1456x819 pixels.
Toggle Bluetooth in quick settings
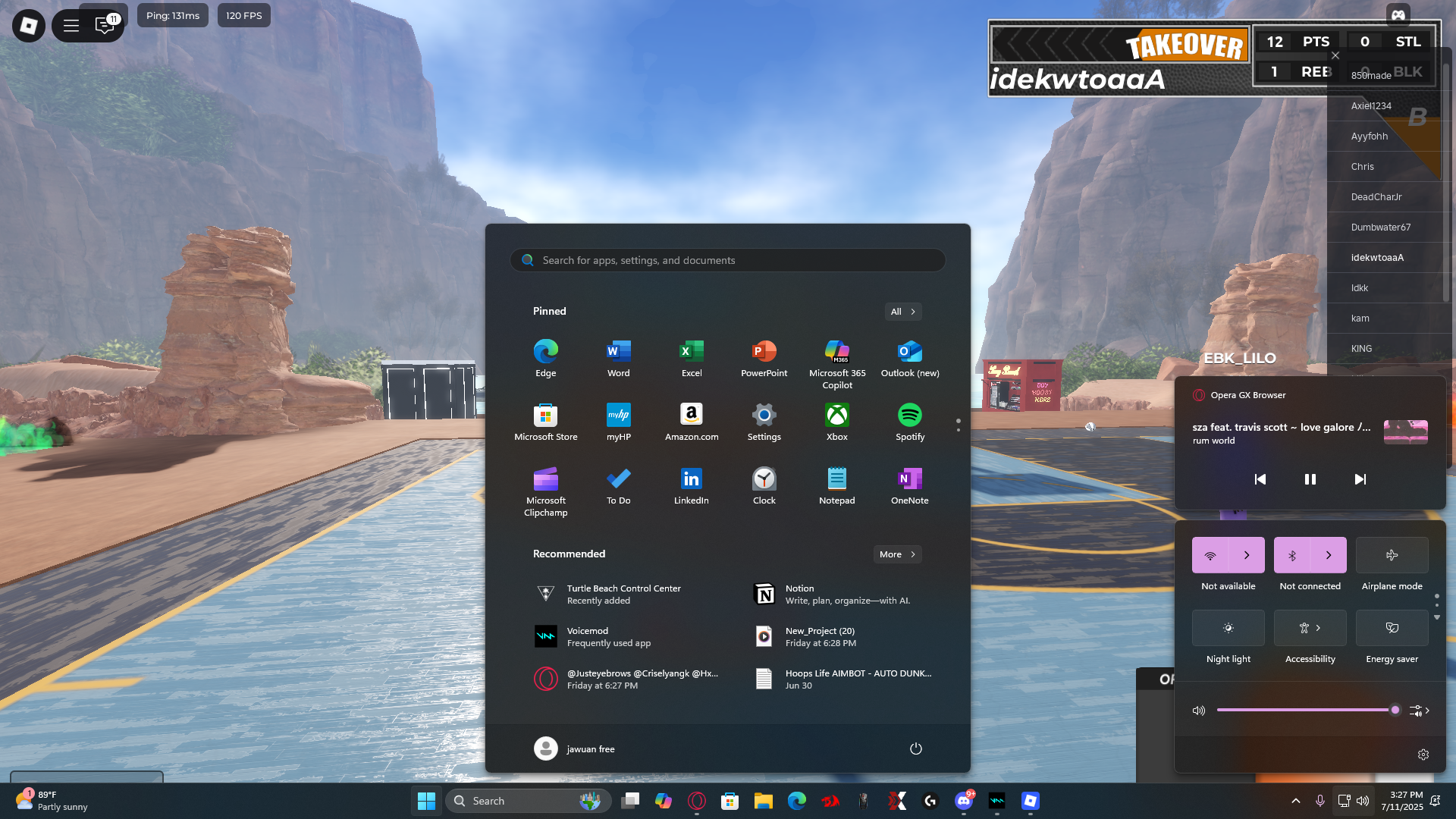tap(1292, 555)
